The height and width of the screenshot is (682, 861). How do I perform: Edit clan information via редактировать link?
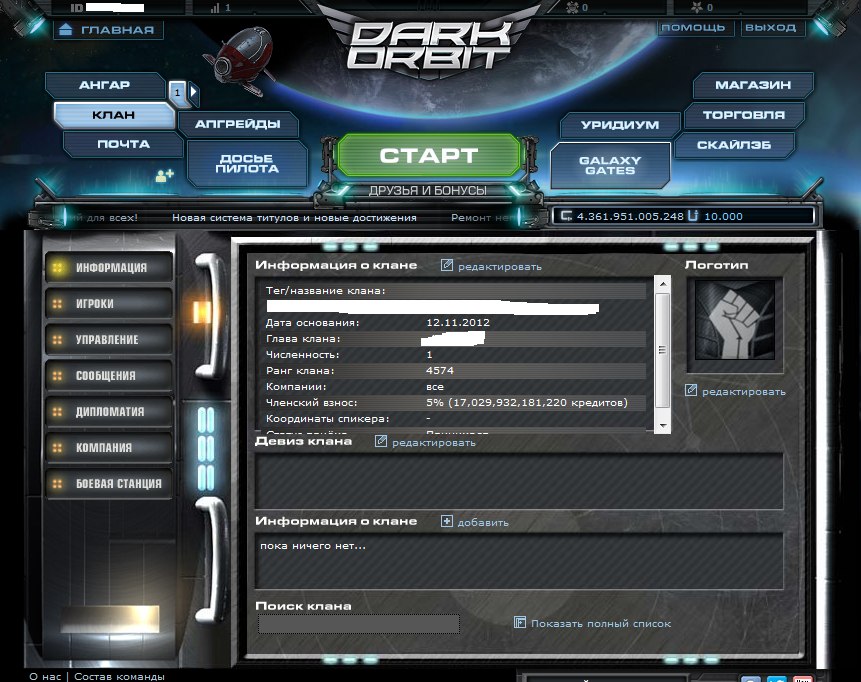[500, 267]
